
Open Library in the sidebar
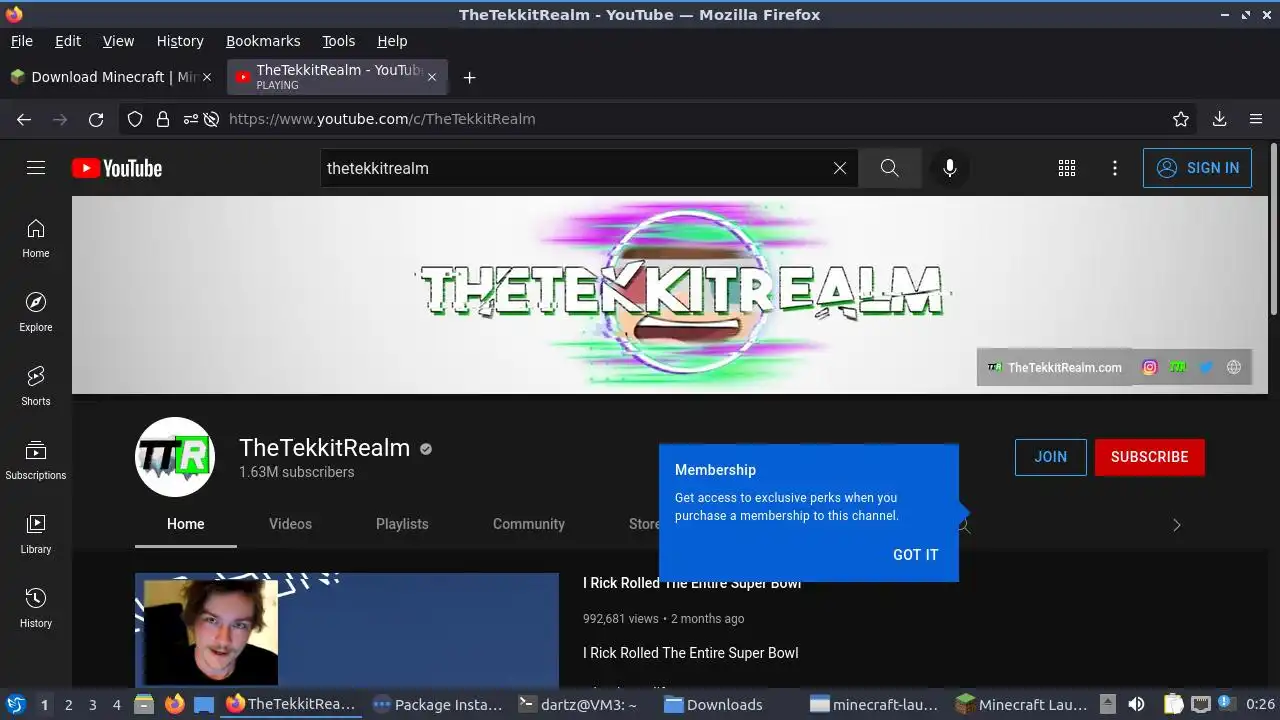click(x=36, y=535)
